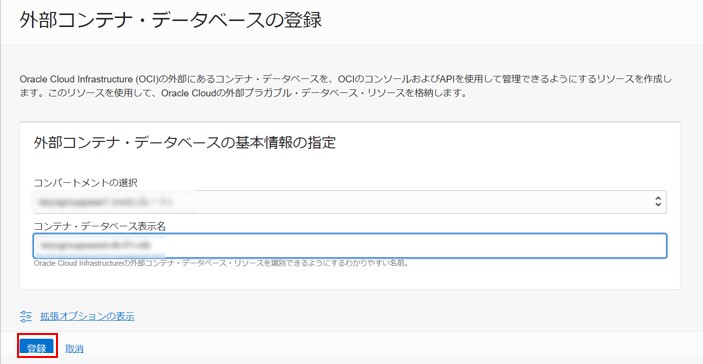Open the 拡張オプションの表示 link
This screenshot has width=703, height=364.
point(87,316)
